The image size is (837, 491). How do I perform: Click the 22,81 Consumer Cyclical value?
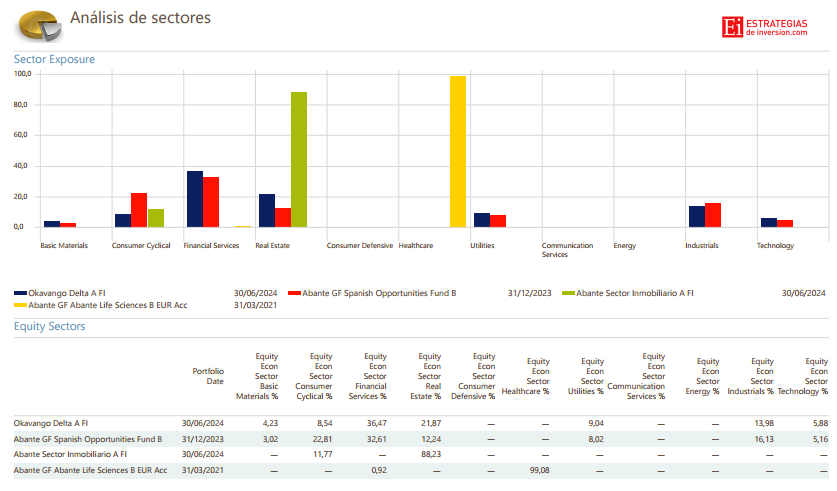point(322,439)
